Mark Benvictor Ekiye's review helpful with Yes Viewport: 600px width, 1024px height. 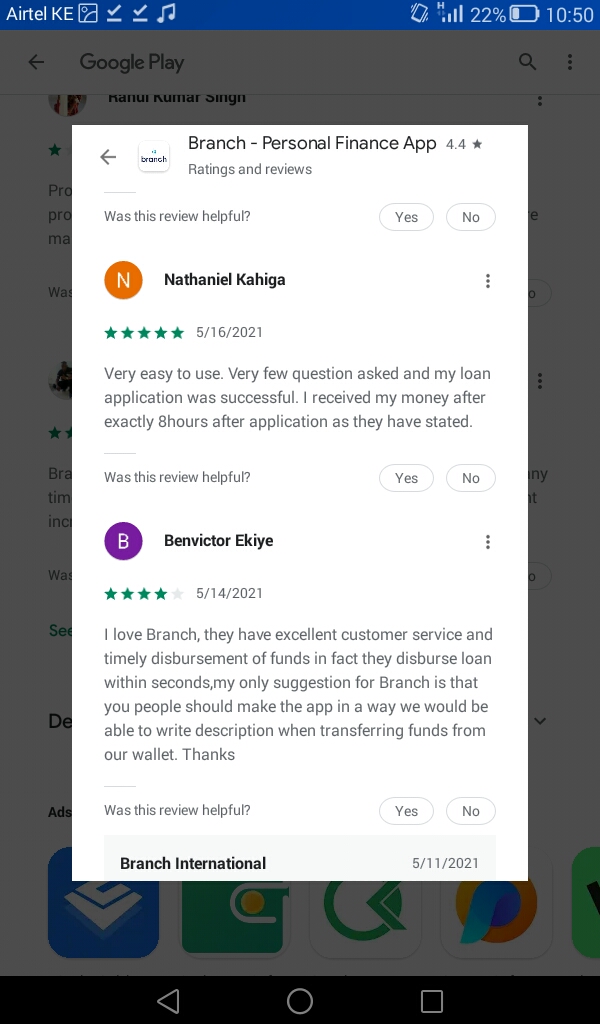tap(406, 811)
